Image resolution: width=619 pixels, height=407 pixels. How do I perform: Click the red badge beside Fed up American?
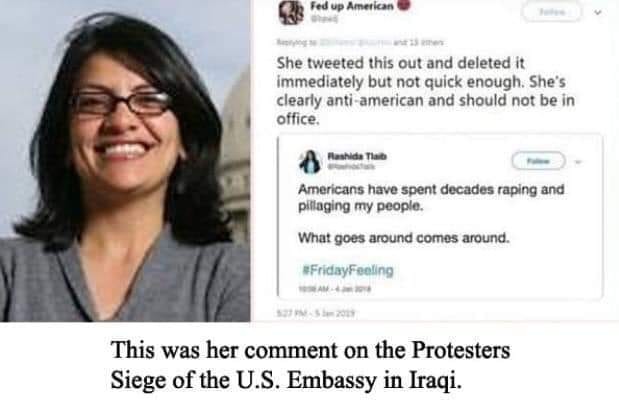coord(403,5)
